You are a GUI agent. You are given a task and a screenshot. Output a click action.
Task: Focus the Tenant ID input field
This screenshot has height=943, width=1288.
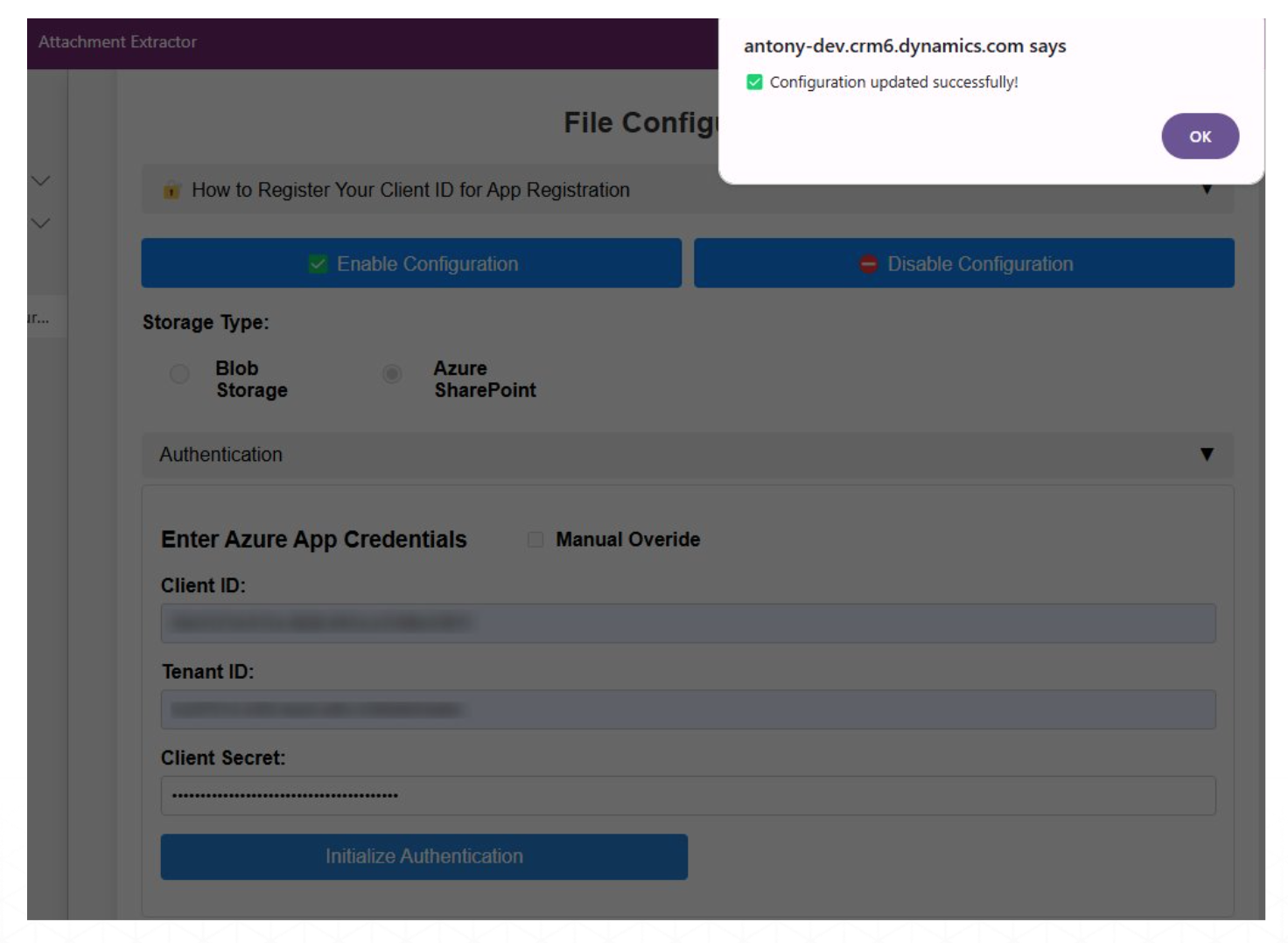(x=688, y=709)
